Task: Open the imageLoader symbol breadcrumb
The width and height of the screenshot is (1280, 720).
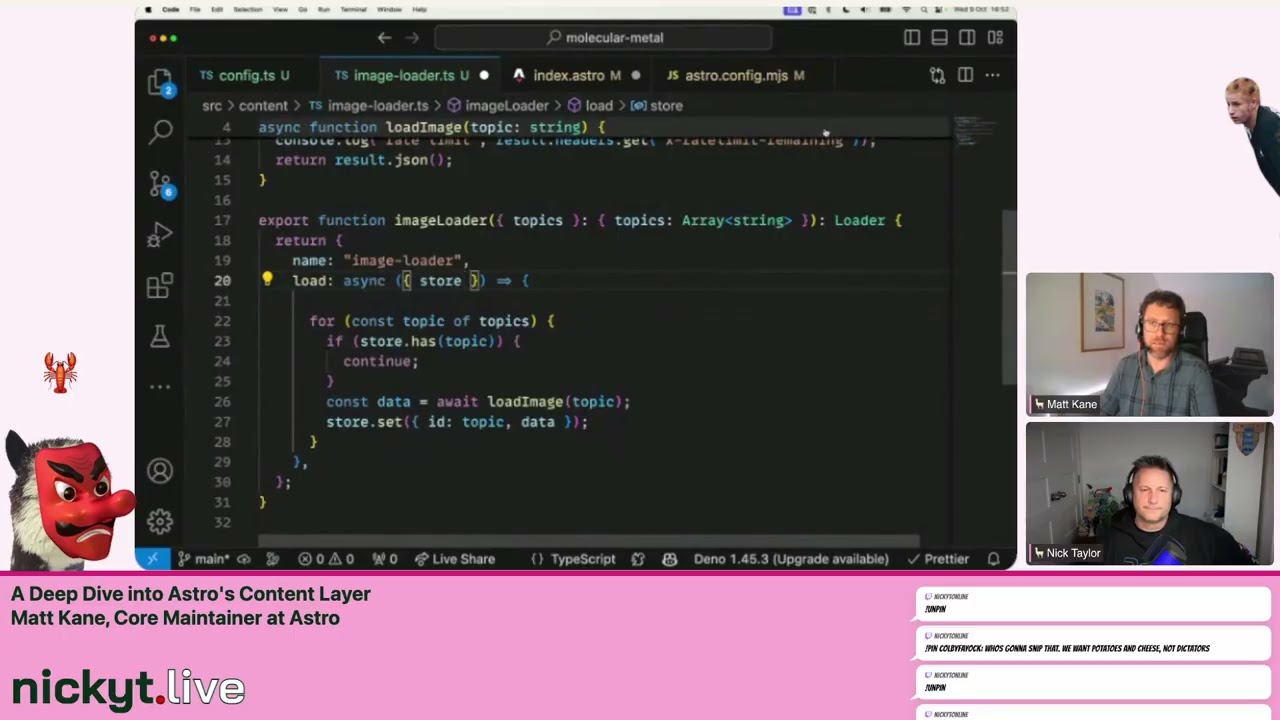Action: (497, 105)
